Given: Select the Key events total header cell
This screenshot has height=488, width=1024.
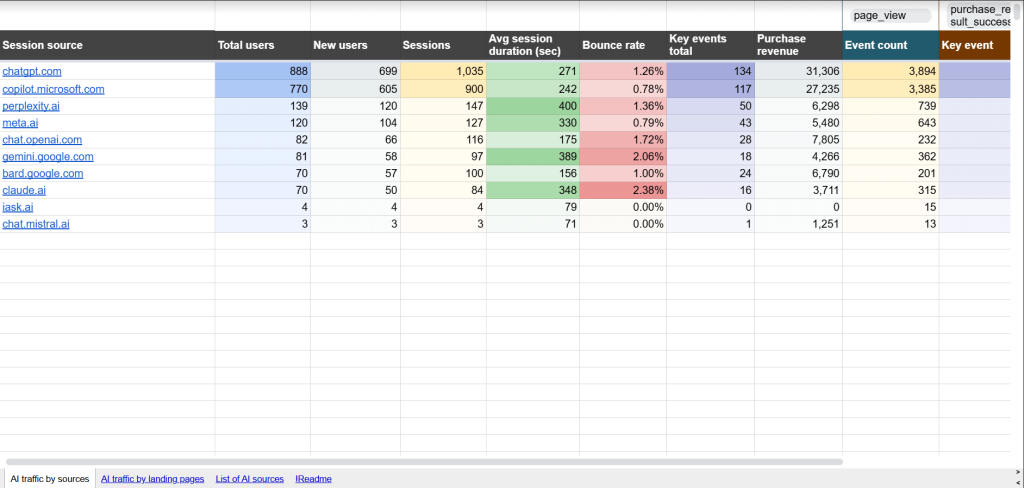Looking at the screenshot, I should tap(711, 45).
